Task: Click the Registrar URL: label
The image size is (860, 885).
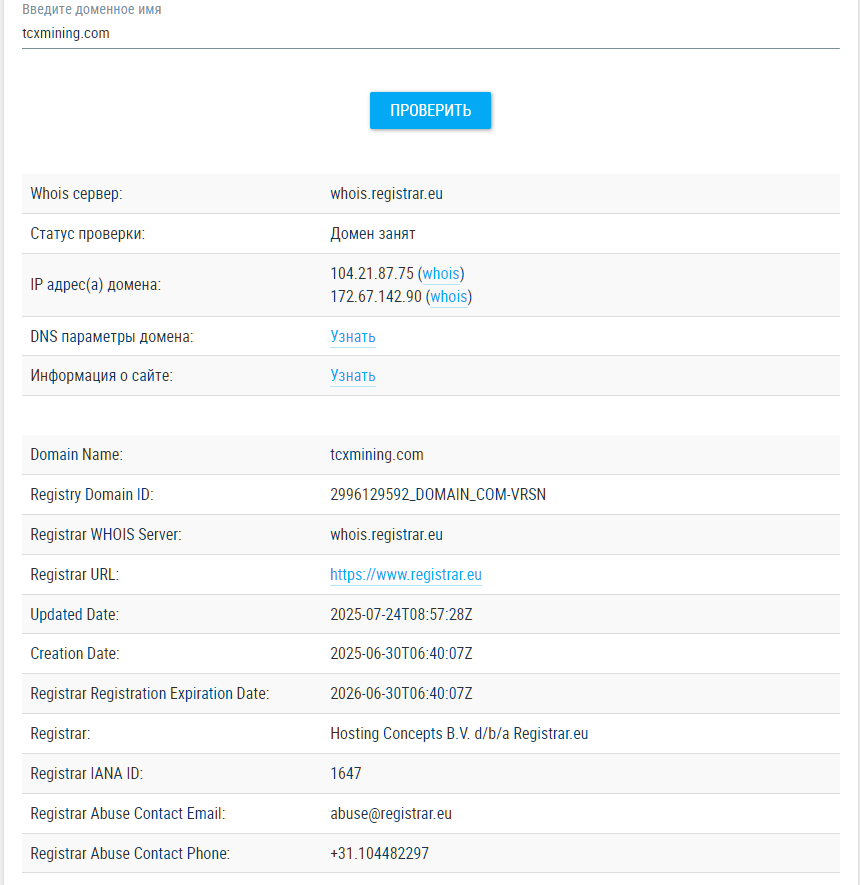Action: point(74,575)
